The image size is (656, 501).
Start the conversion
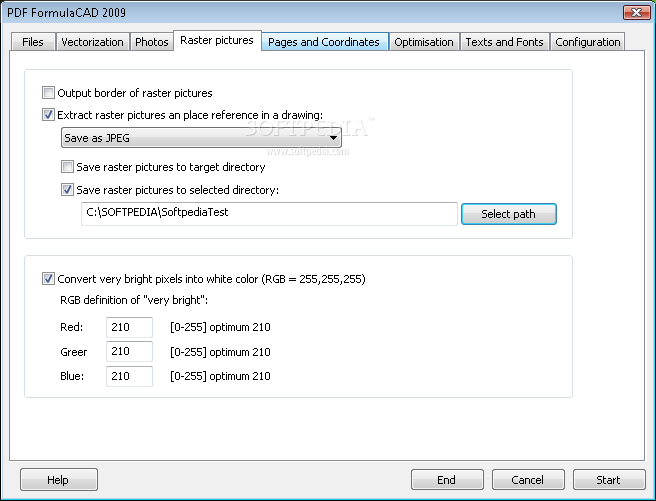(x=609, y=480)
